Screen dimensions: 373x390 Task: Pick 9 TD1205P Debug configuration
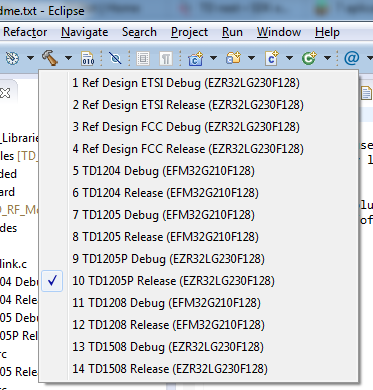click(199, 259)
